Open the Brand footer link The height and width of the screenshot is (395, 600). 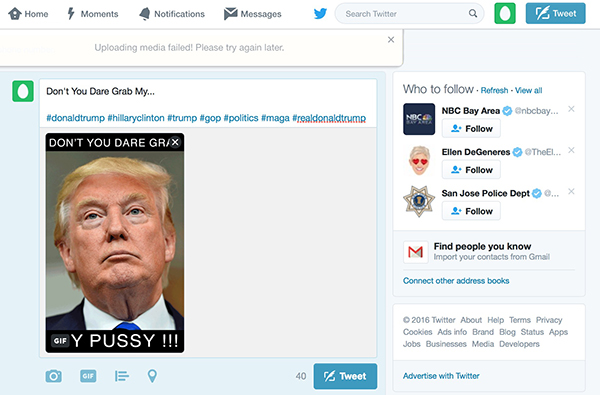[483, 332]
